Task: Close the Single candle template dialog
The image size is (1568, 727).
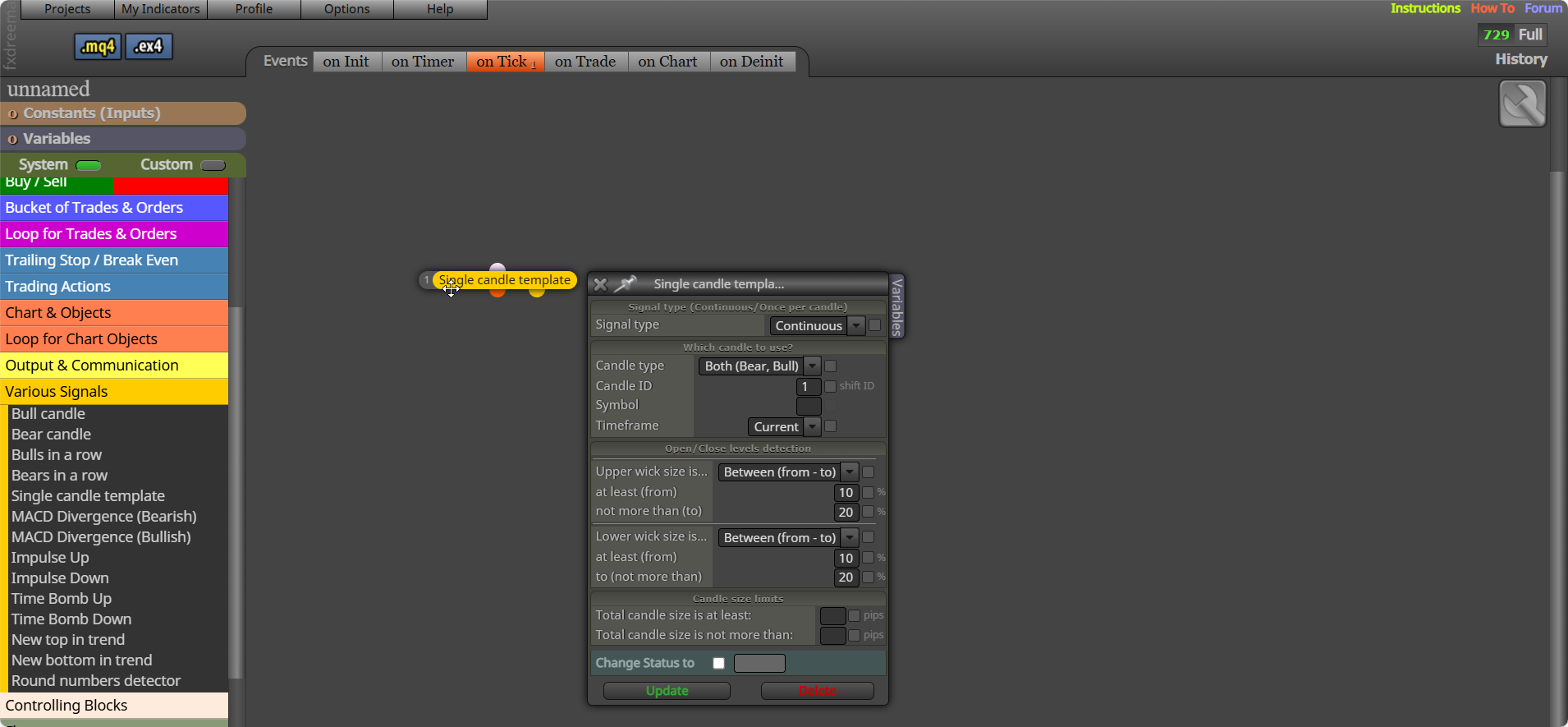Action: [x=600, y=284]
